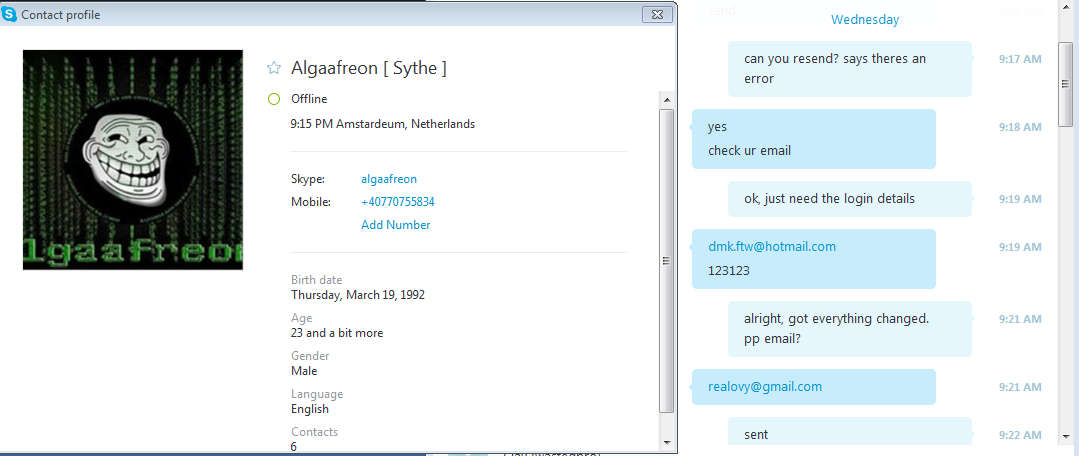Viewport: 1079px width, 456px height.
Task: Click profile scrollbar up arrow
Action: tap(666, 100)
